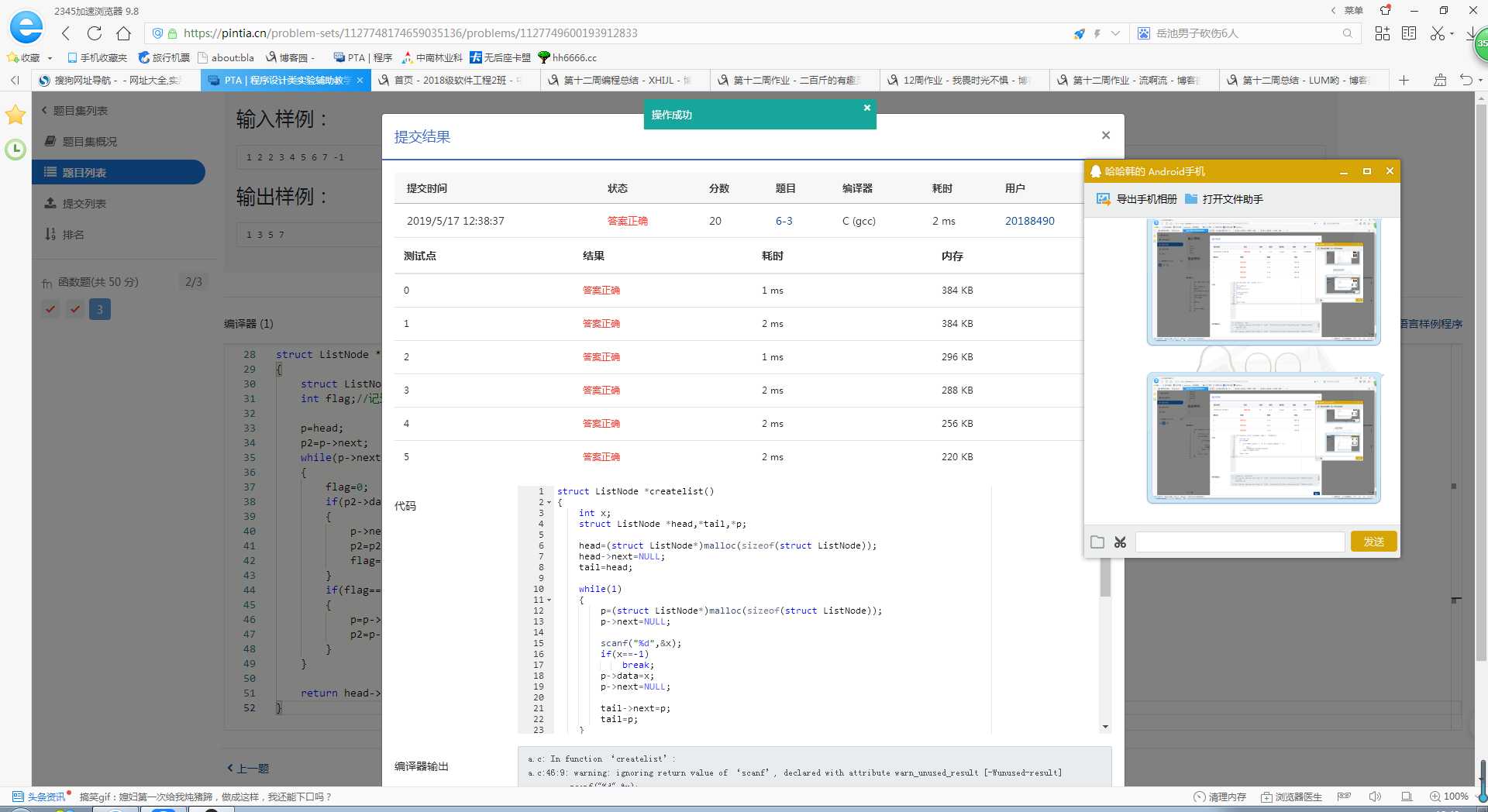This screenshot has width=1488, height=812.
Task: Close the 提交结果 dialog
Action: (1106, 135)
